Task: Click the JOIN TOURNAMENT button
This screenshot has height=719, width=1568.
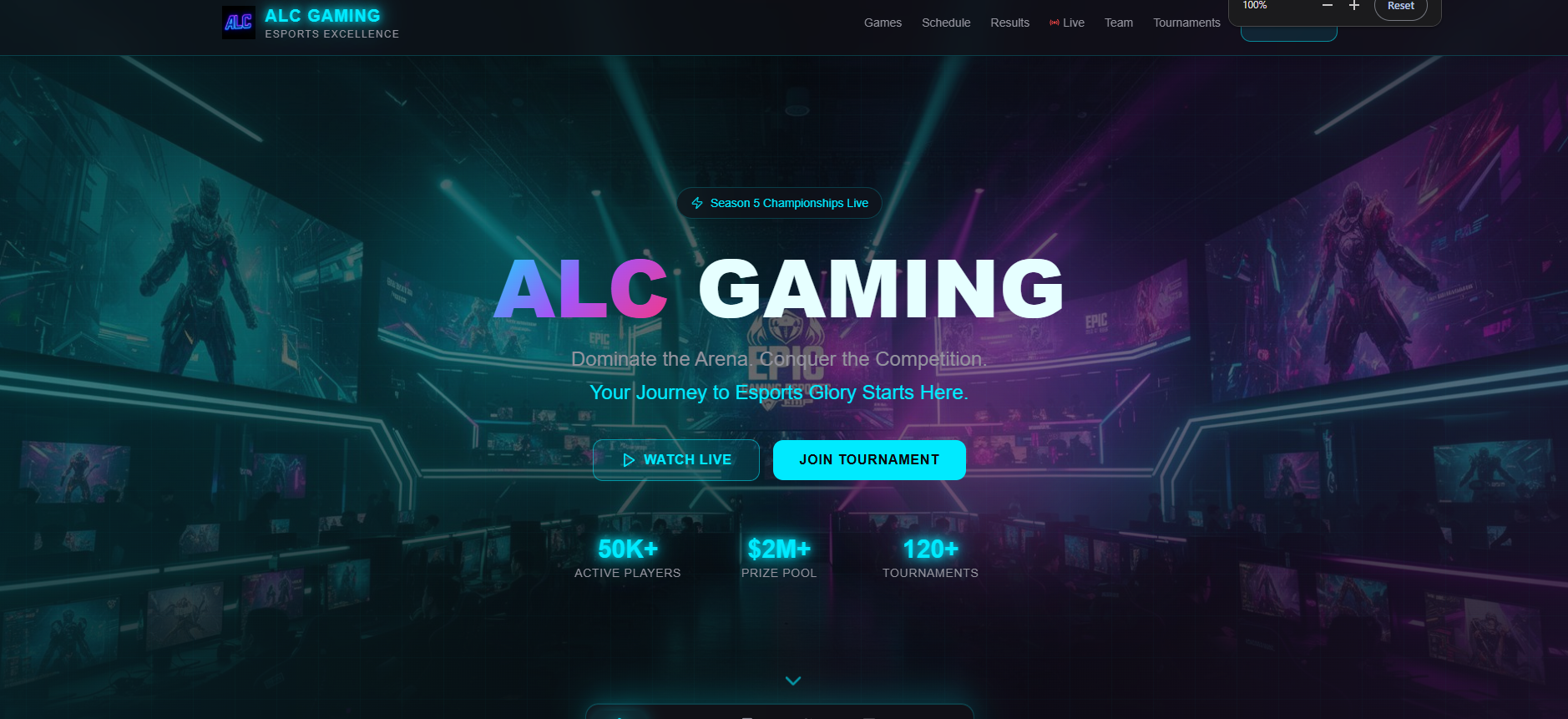Action: pyautogui.click(x=869, y=460)
